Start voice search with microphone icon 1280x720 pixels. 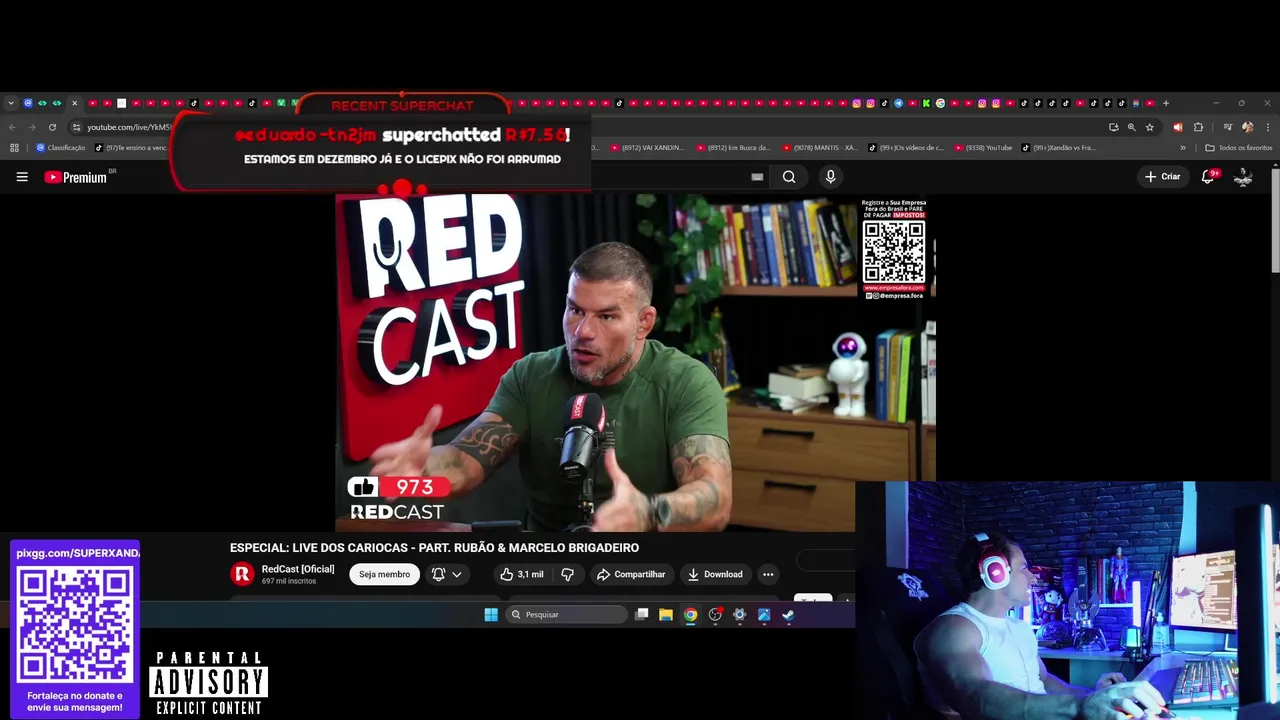(x=830, y=177)
